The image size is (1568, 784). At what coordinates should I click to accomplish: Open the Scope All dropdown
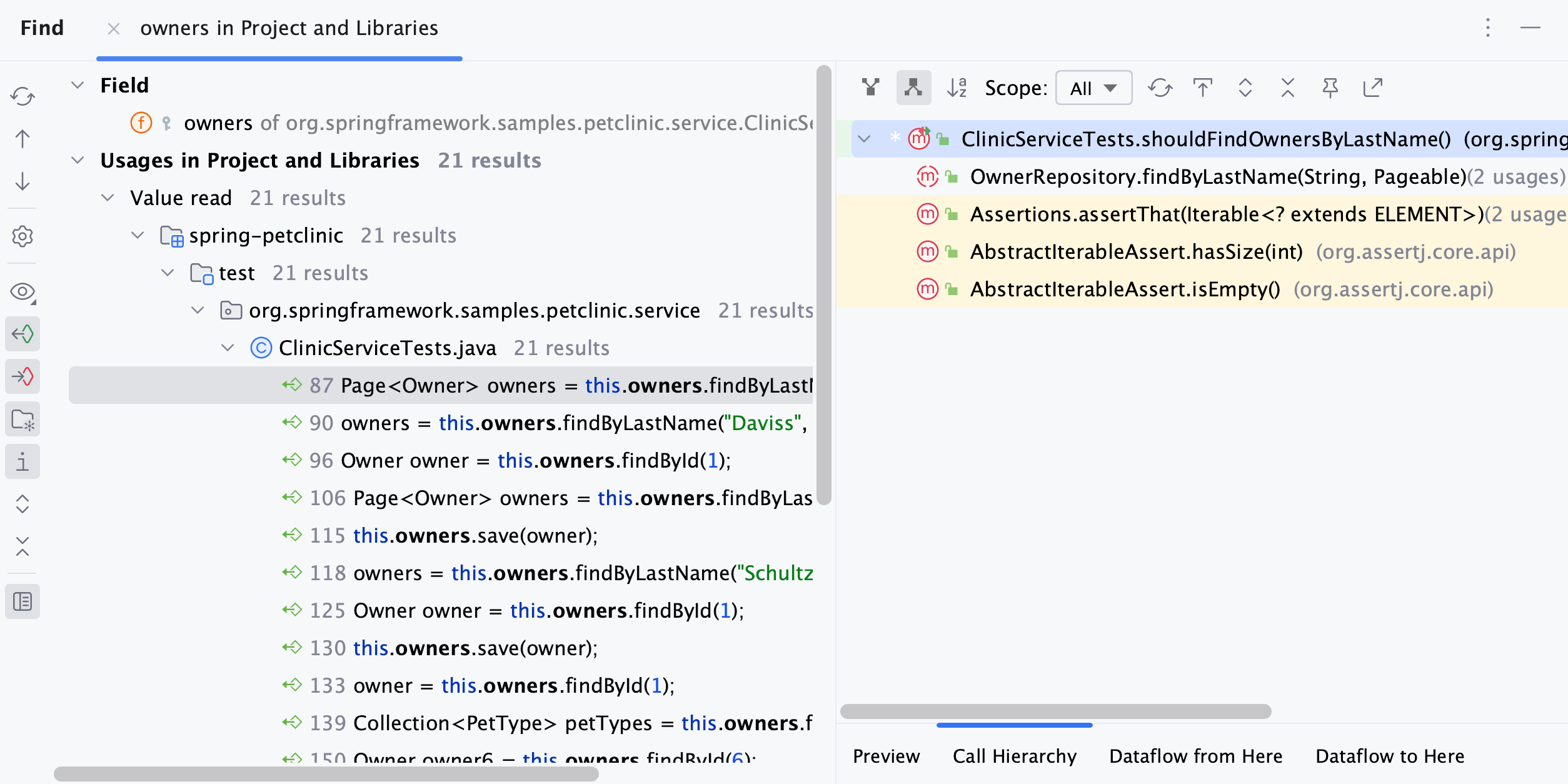[1093, 88]
